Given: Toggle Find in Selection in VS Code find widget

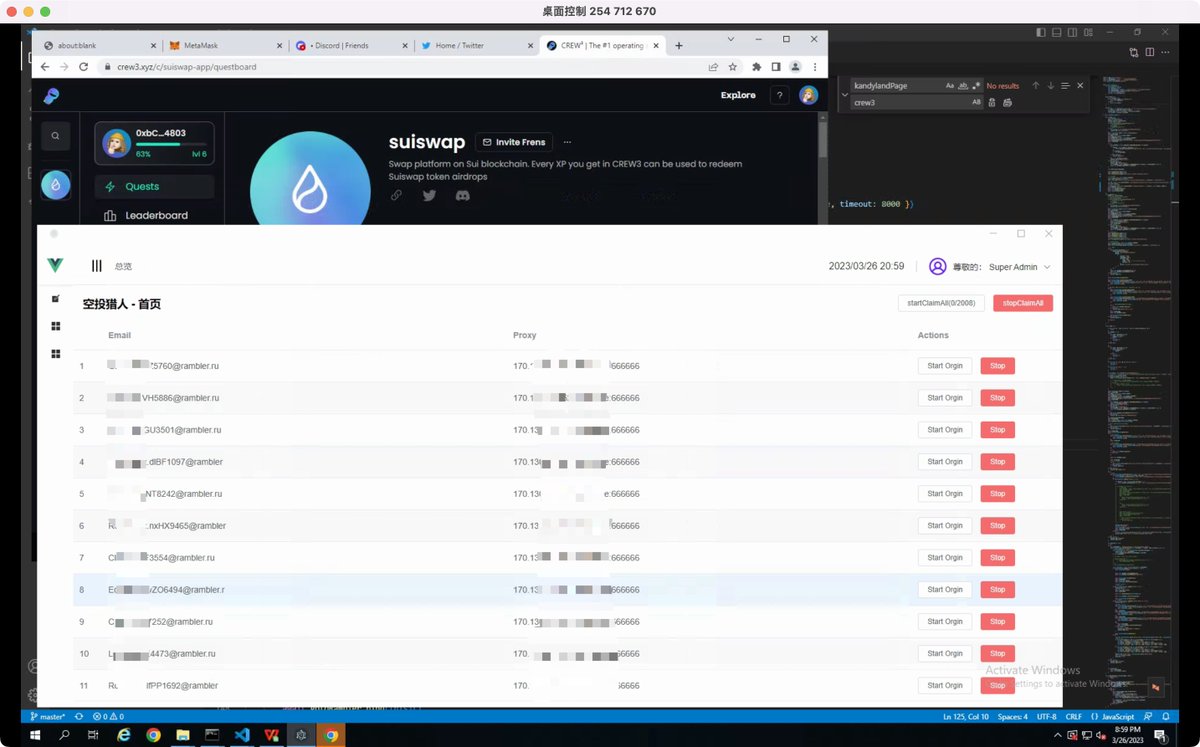Looking at the screenshot, I should click(x=1065, y=86).
